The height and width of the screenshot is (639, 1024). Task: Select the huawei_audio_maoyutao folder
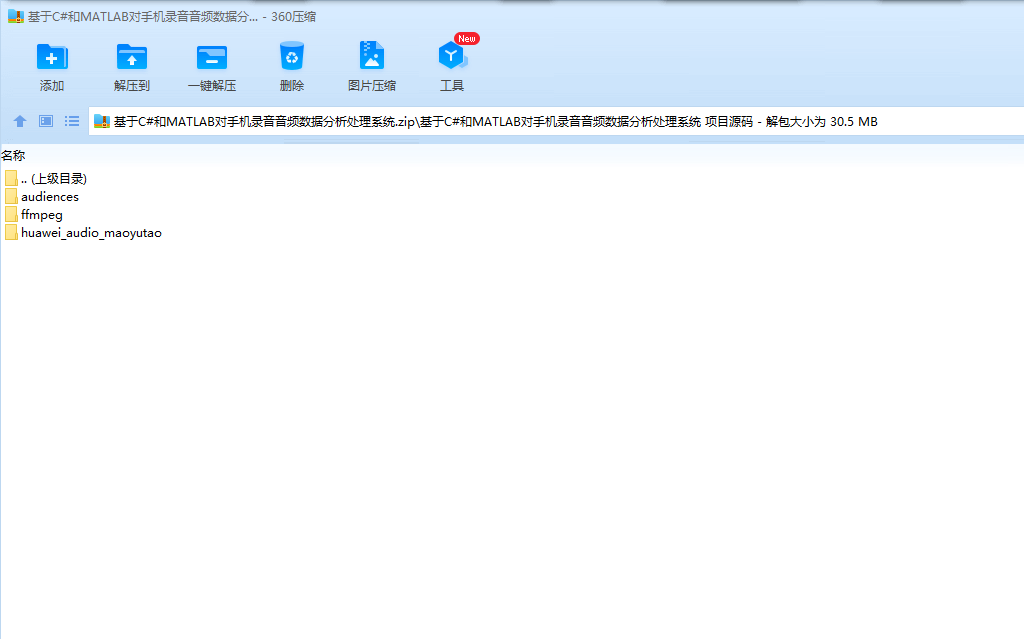pos(91,233)
